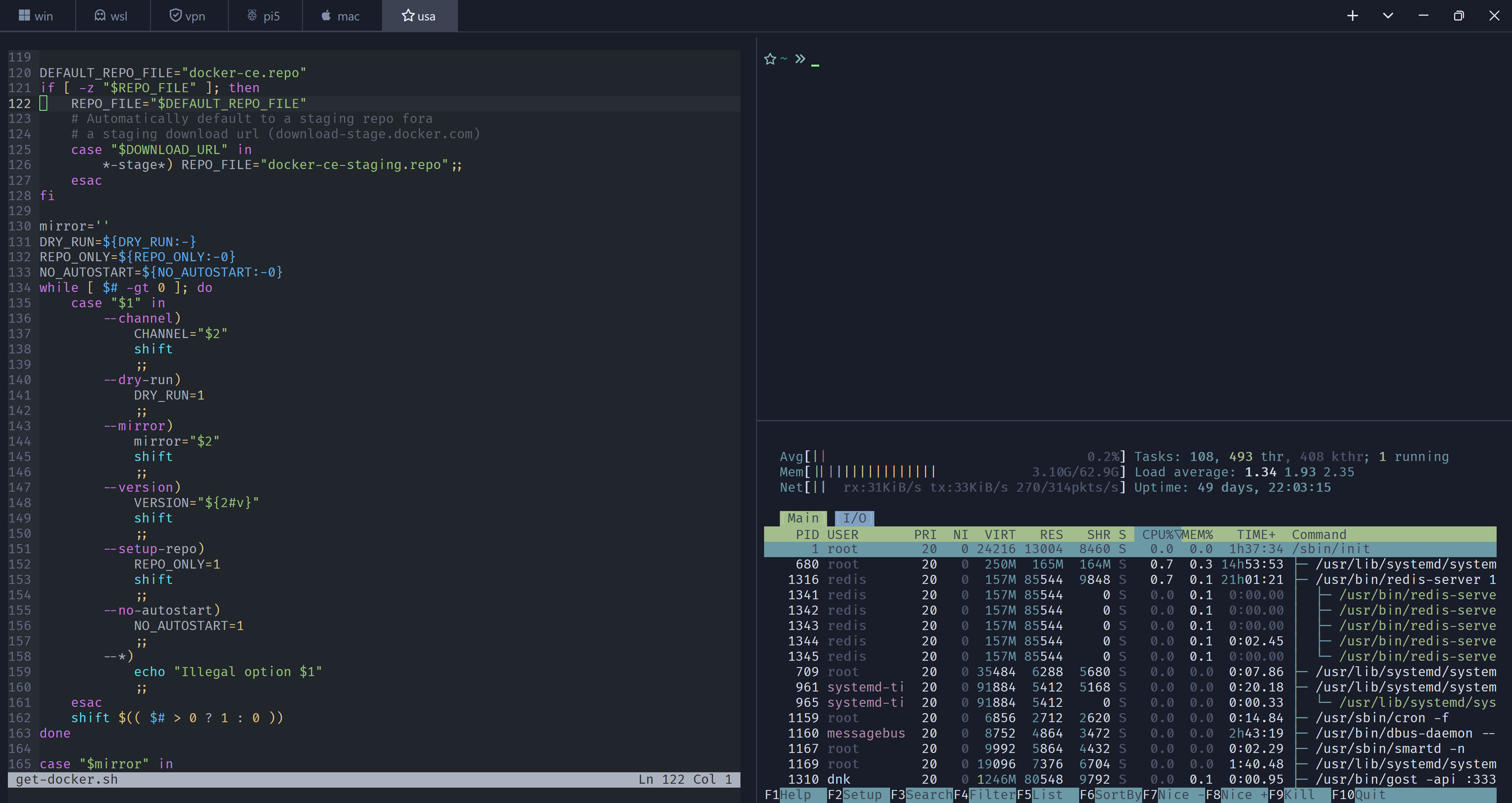Click the Command column header in htop
This screenshot has width=1512, height=803.
point(1319,534)
